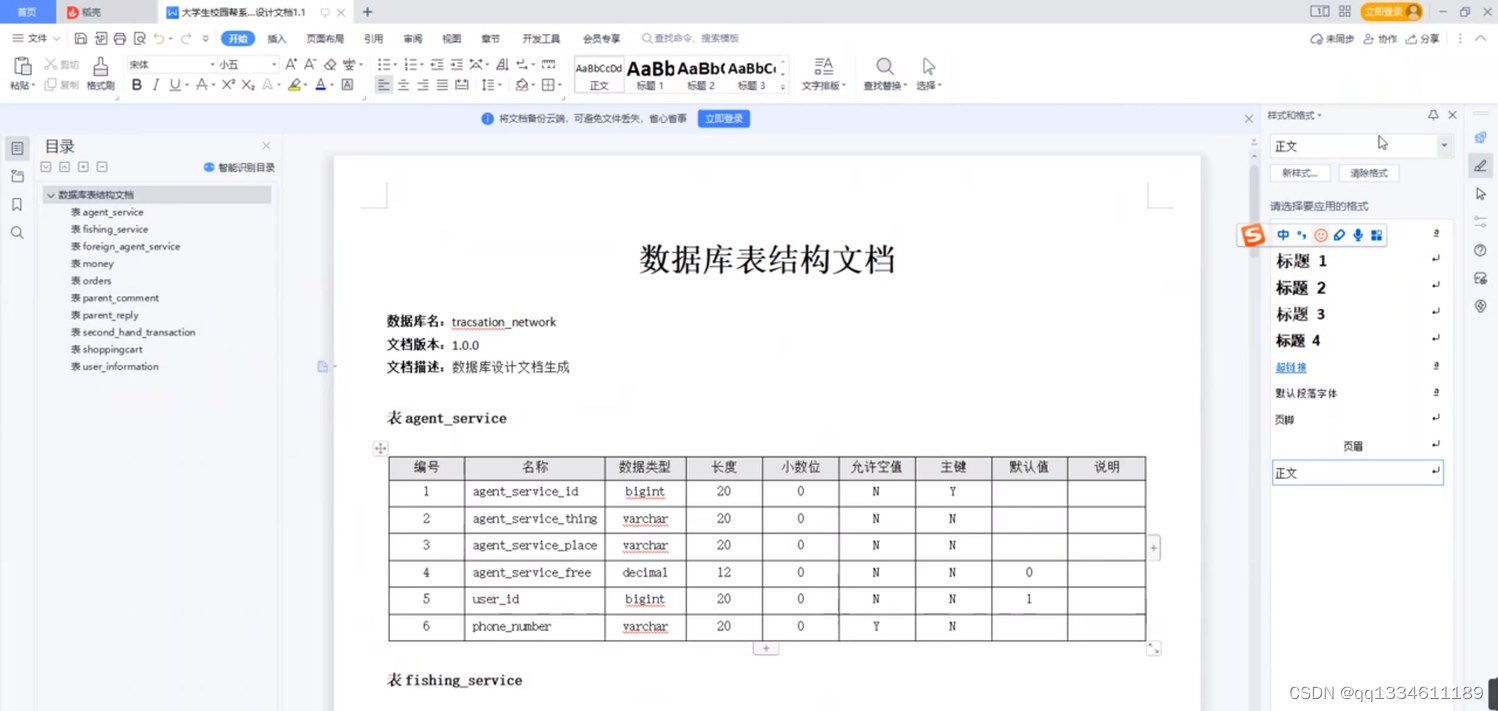Click the 立即登录 backup banner button

[x=723, y=118]
